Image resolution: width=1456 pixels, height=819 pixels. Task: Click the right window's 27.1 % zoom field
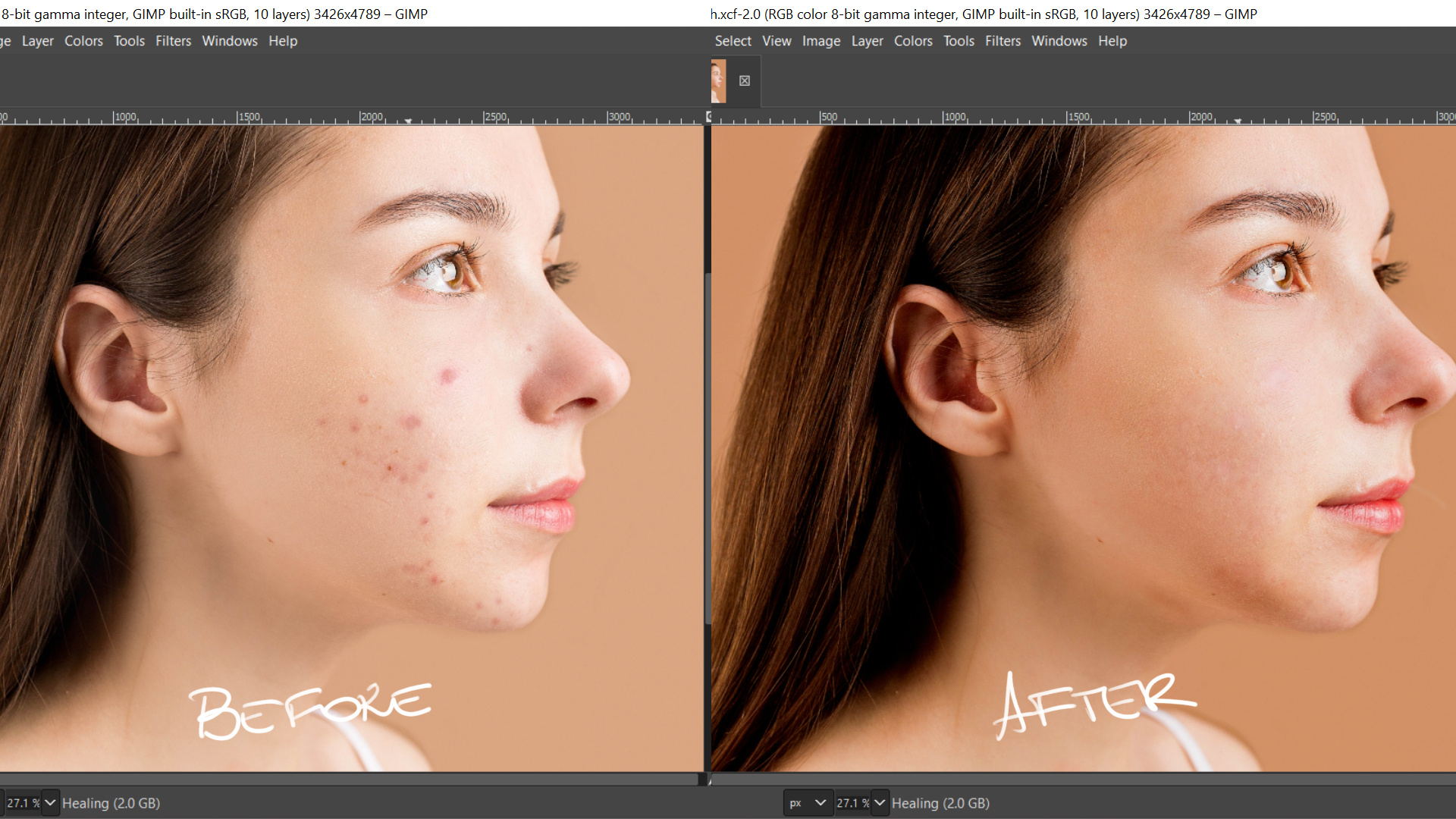click(852, 803)
